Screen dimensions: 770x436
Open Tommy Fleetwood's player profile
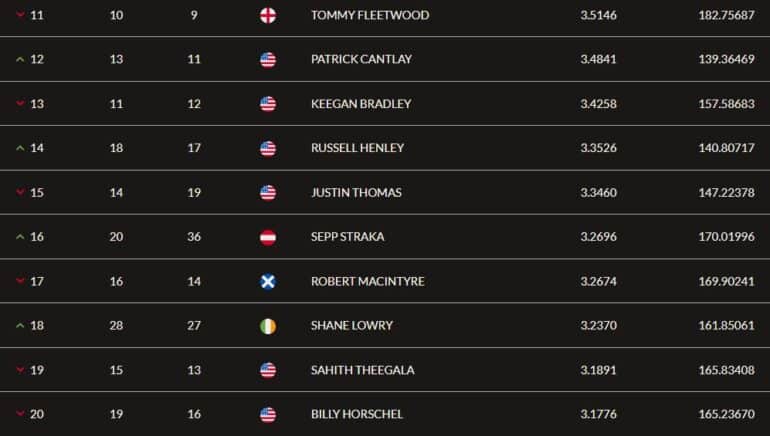tap(370, 15)
